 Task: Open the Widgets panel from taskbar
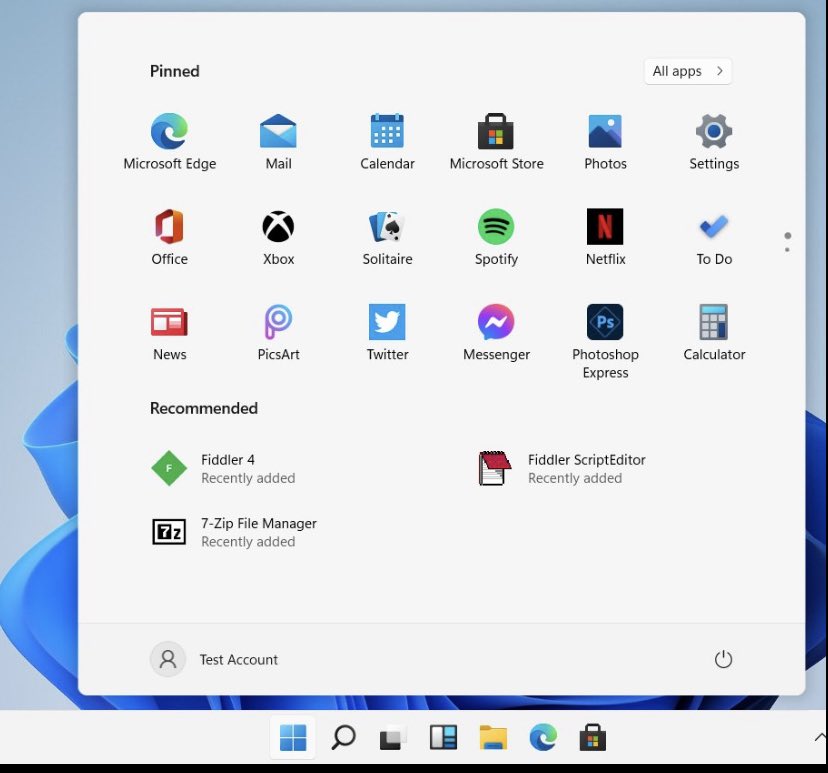tap(443, 737)
